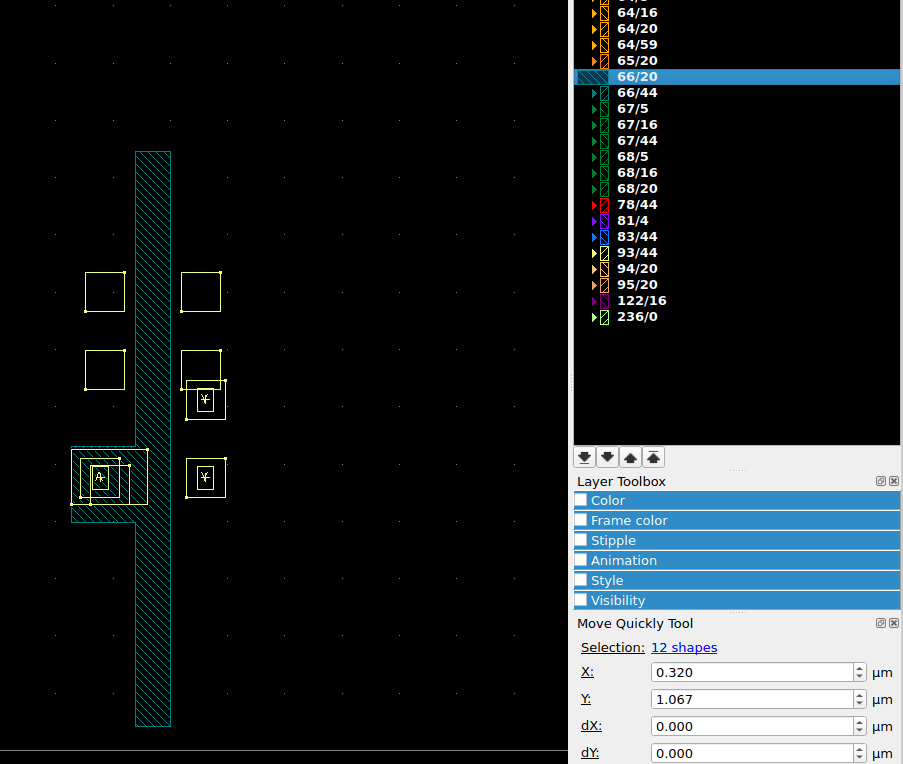Click the red 78/44 color swatch
Viewport: 903px width, 764px height.
(x=605, y=205)
